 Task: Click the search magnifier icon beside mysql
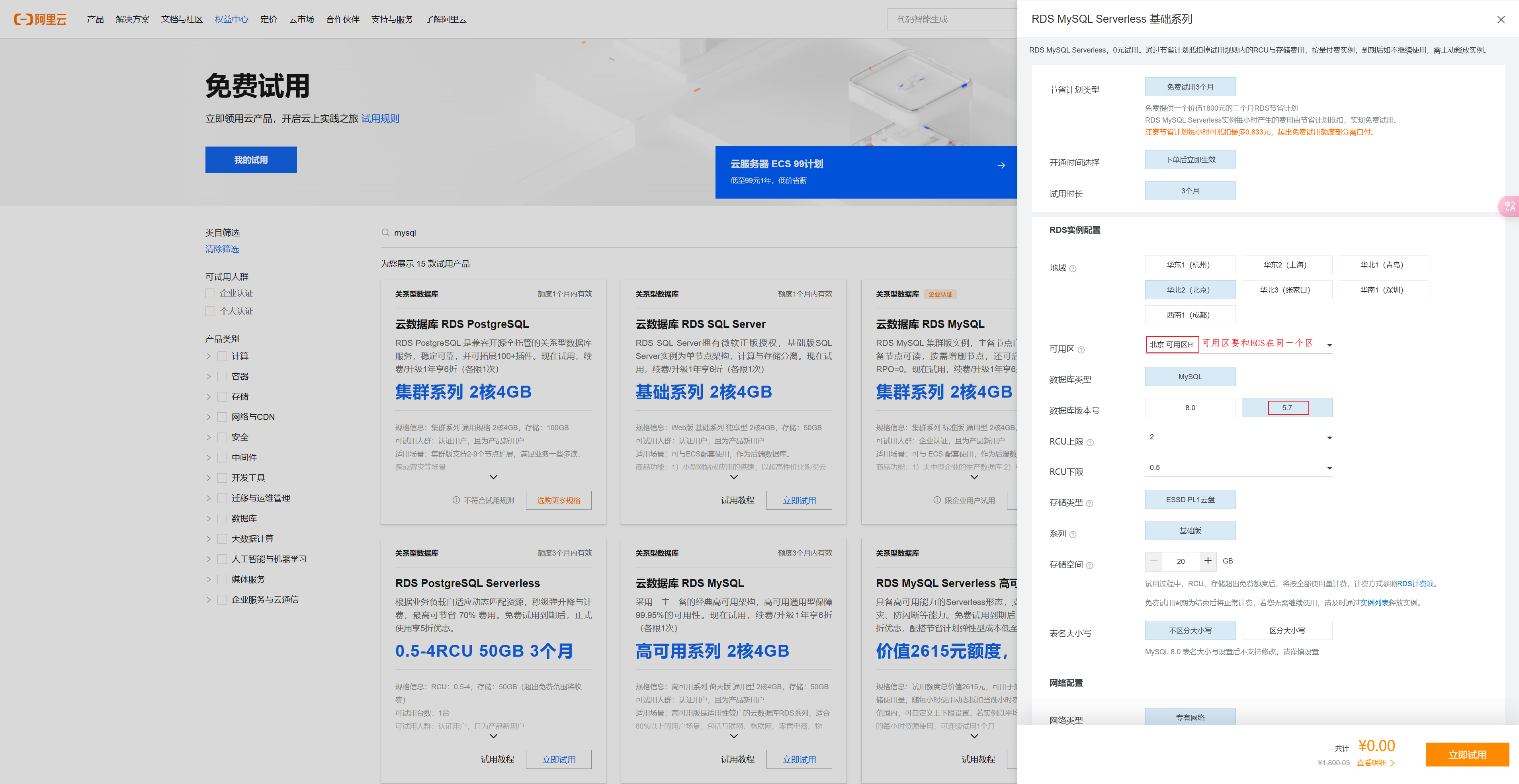pos(385,233)
